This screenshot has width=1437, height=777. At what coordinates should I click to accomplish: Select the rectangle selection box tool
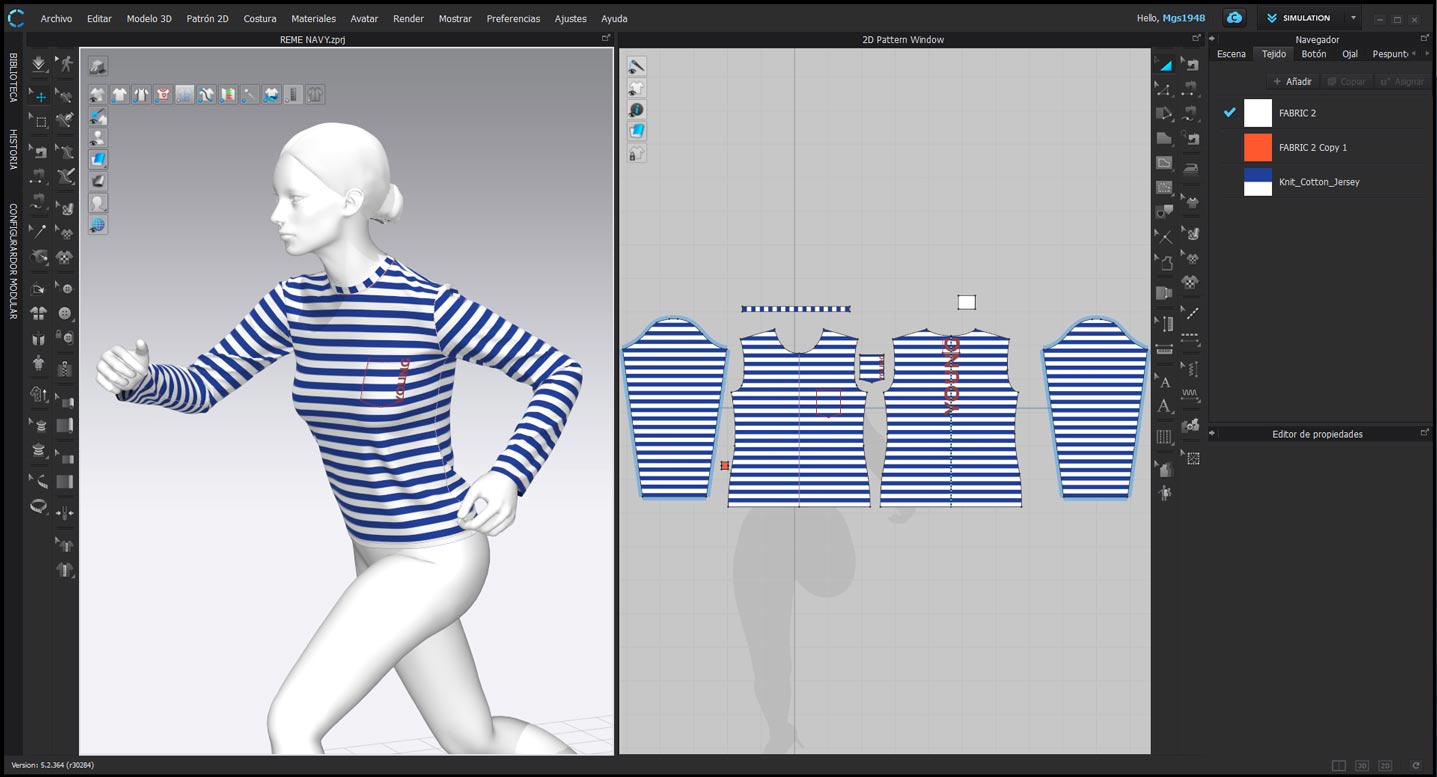(40, 121)
